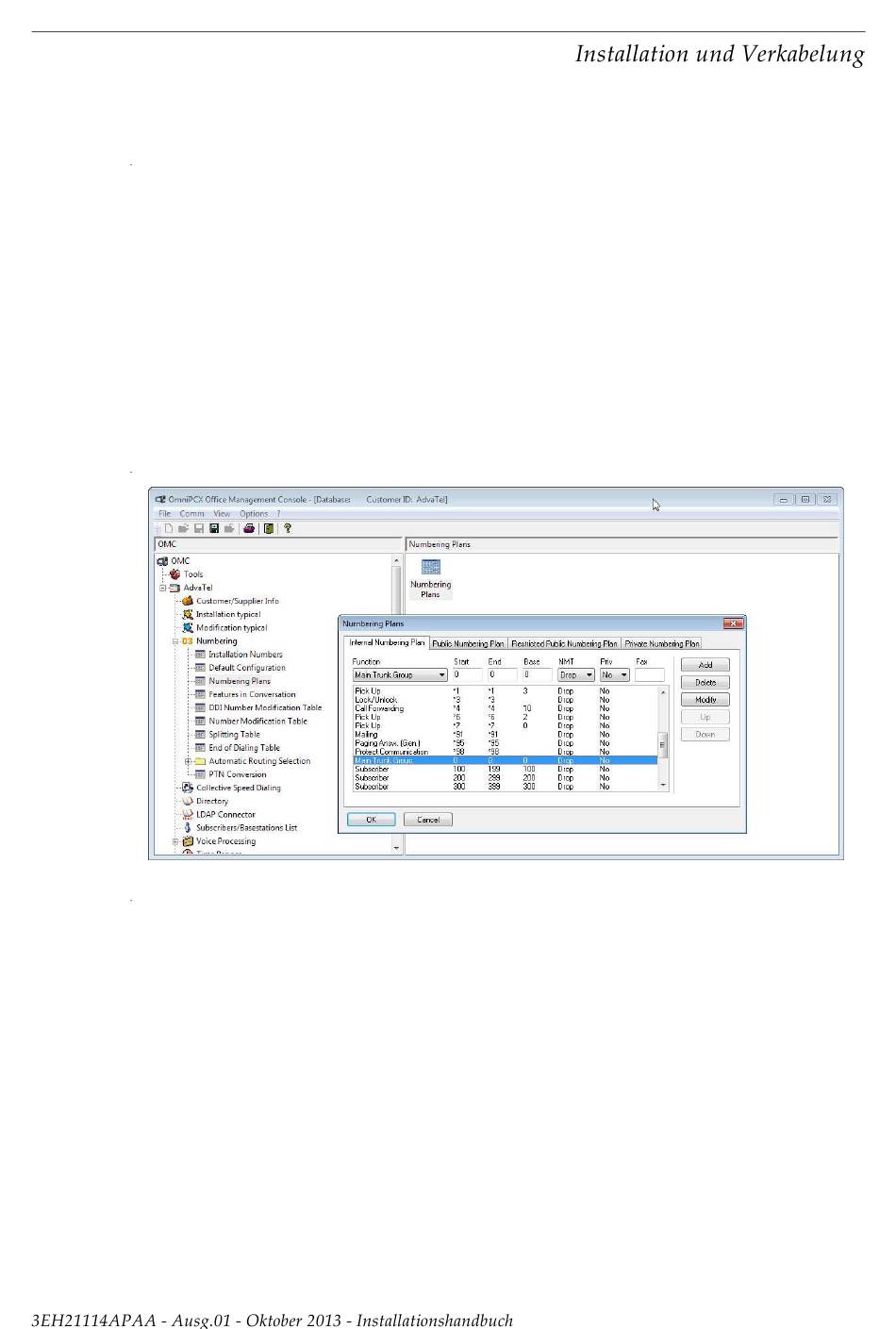
Task: Click the Base input field
Action: click(537, 675)
